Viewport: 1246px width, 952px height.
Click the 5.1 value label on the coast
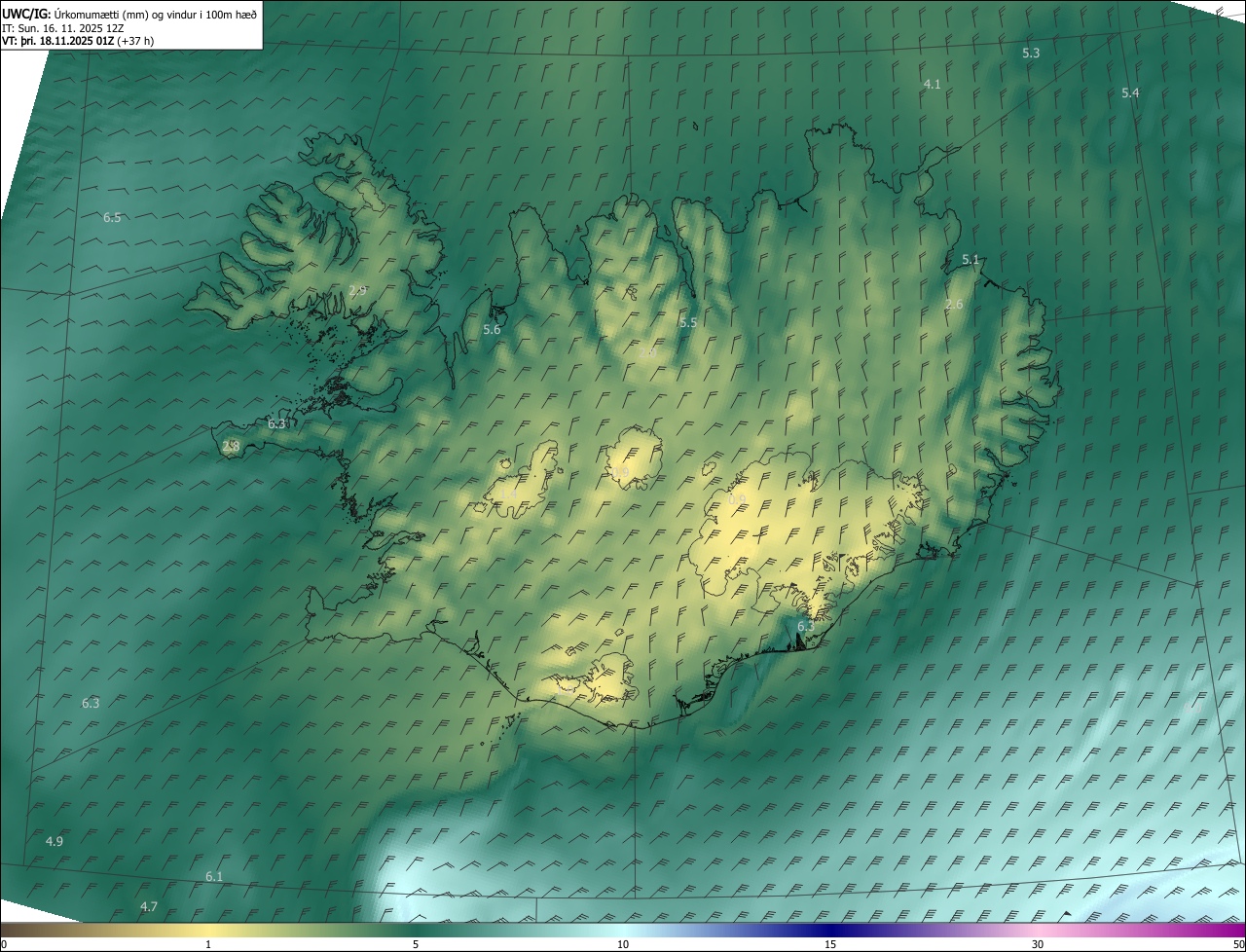(971, 260)
